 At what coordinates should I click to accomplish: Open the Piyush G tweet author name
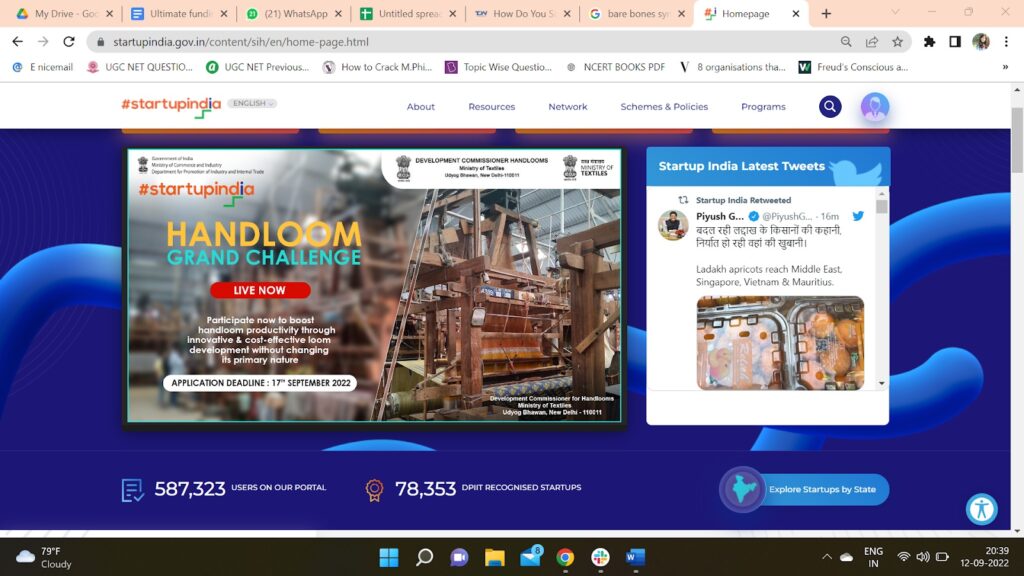(x=720, y=216)
